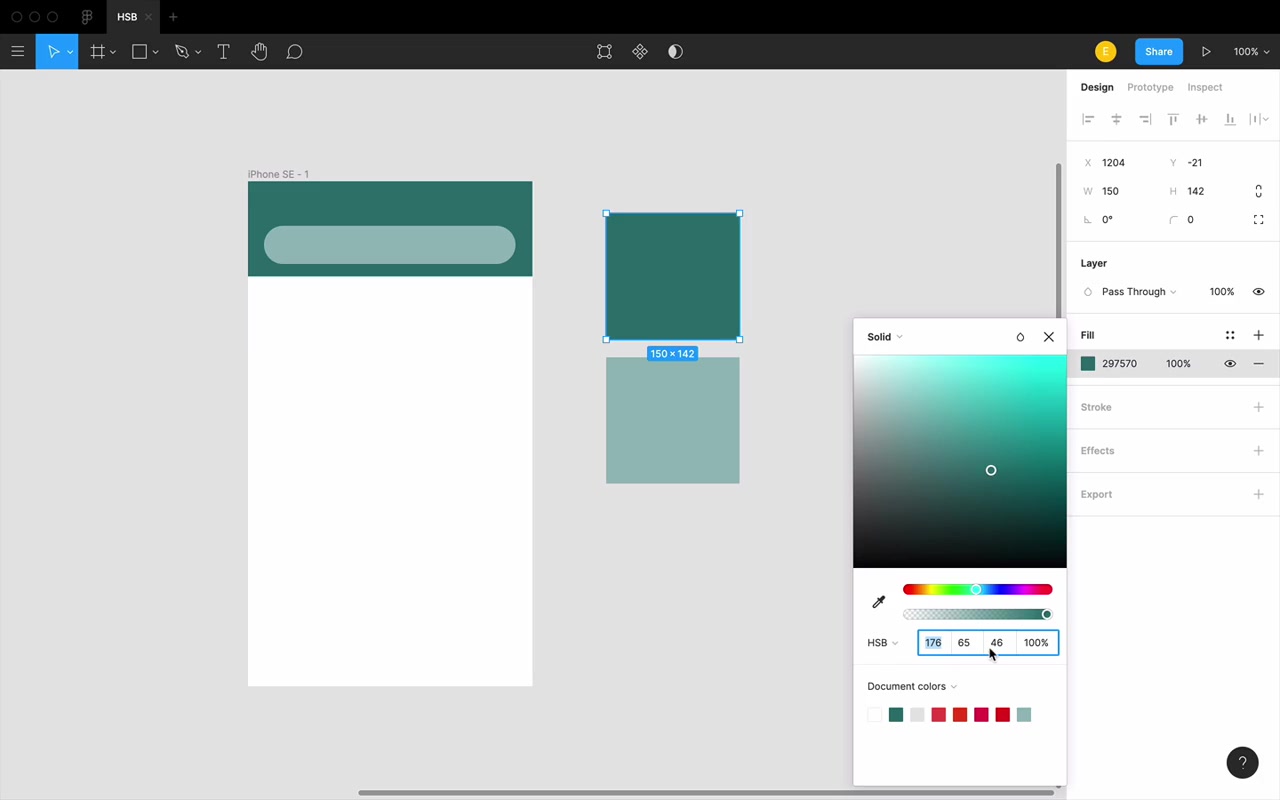Viewport: 1280px width, 800px height.
Task: Select the Text tool
Action: coord(223,52)
